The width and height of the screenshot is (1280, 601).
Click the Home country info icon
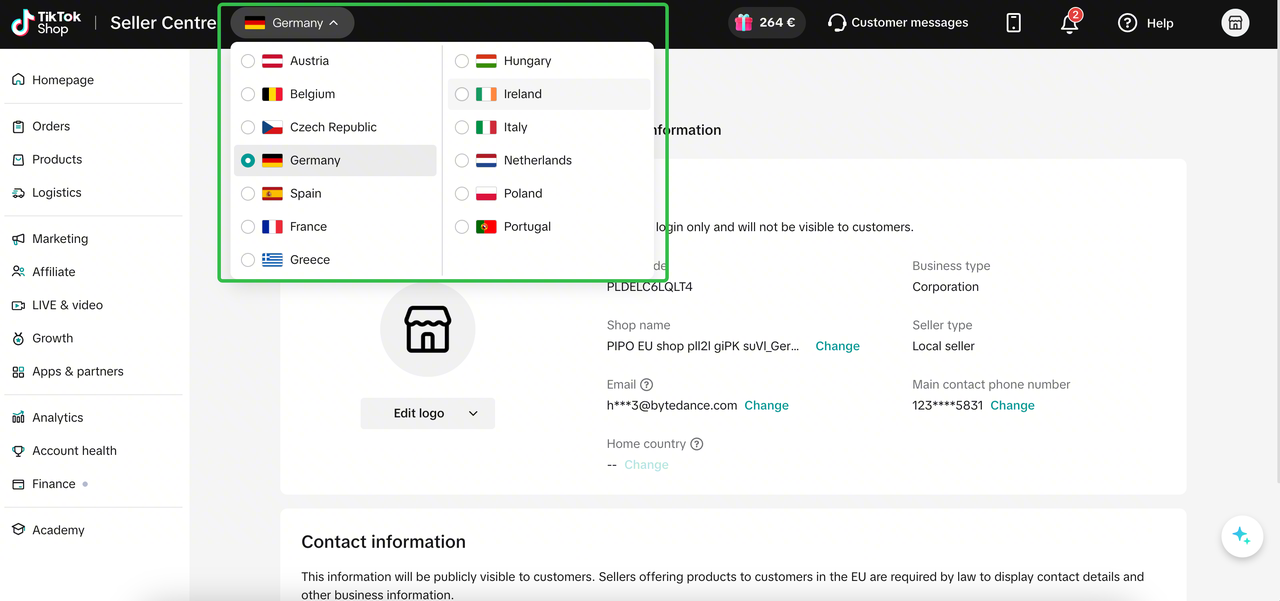point(697,444)
